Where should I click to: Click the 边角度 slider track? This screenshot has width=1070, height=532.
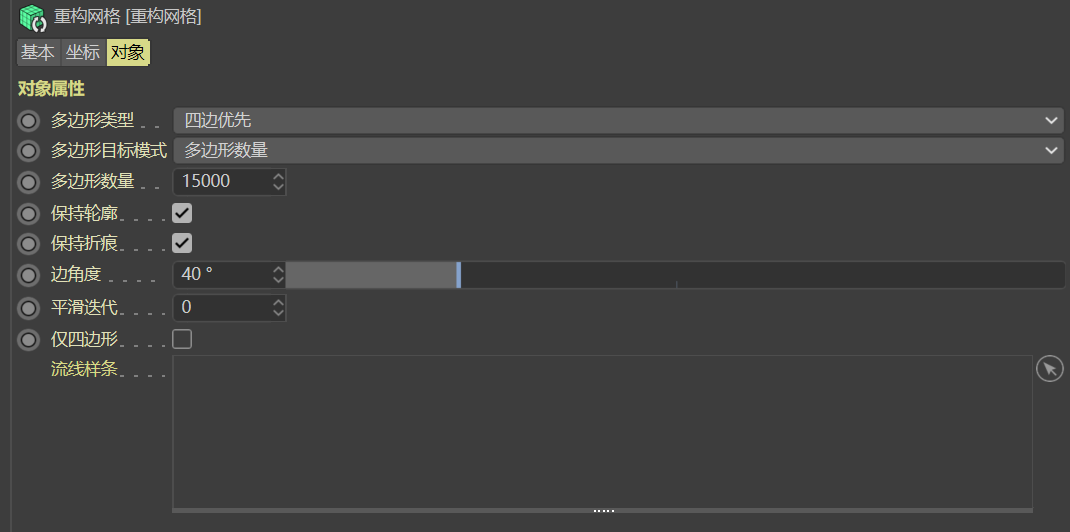pos(675,275)
